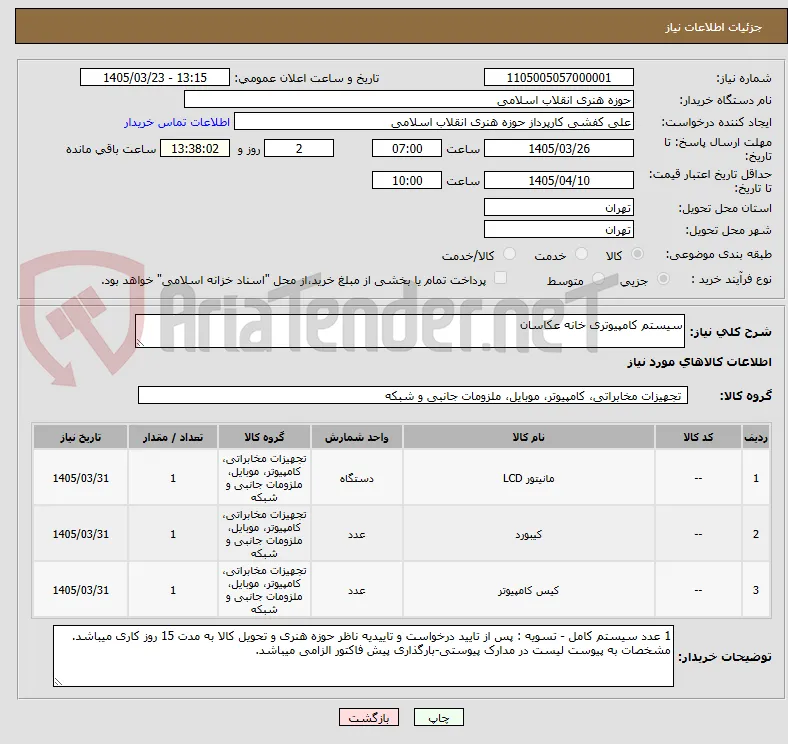Click the کیس کامپیوتر item cell
788x744 pixels.
(529, 590)
